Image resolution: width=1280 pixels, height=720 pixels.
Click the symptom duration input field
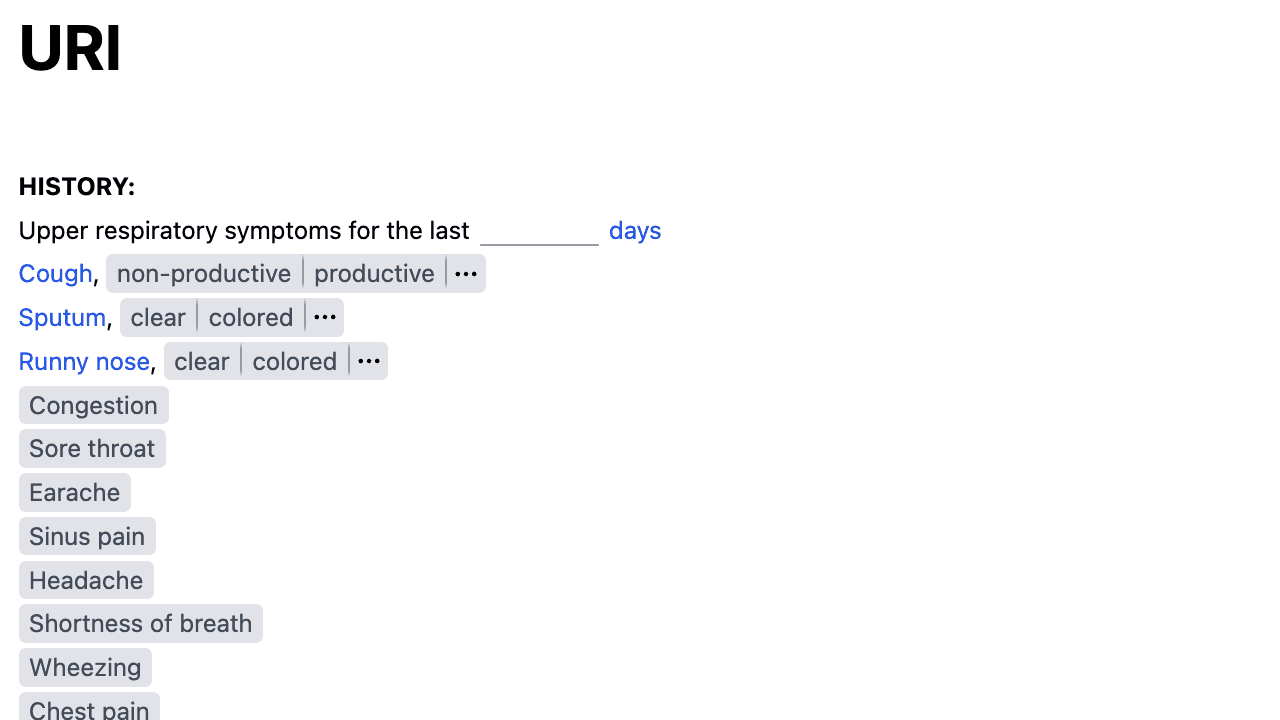[x=539, y=231]
